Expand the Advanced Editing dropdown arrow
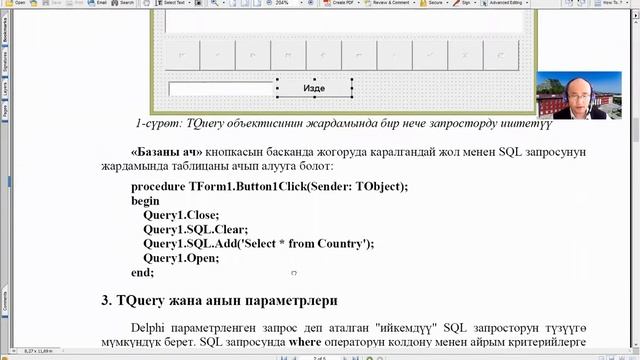This screenshot has height=360, width=640. (x=527, y=2)
